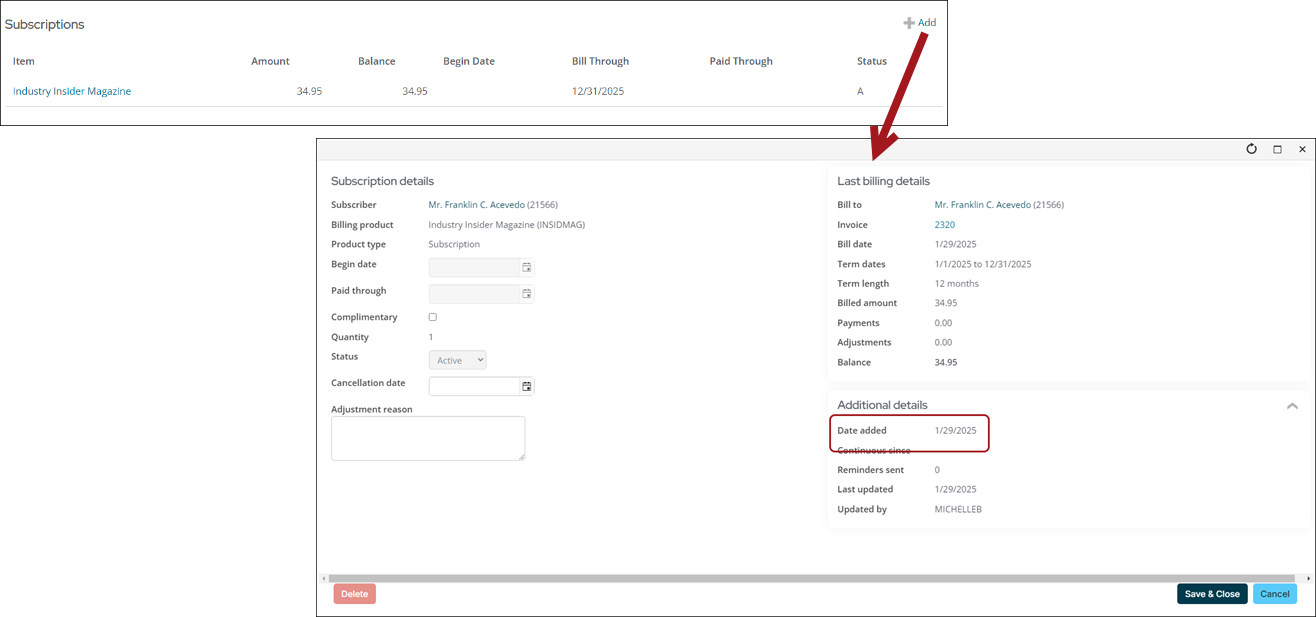Click the Add plus icon in Subscriptions
The width and height of the screenshot is (1316, 617).
point(910,23)
